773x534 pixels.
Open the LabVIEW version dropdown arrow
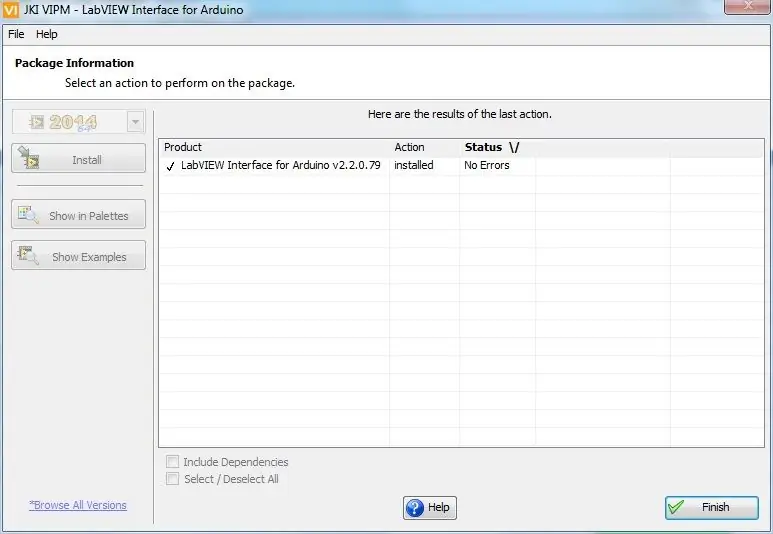pyautogui.click(x=135, y=122)
